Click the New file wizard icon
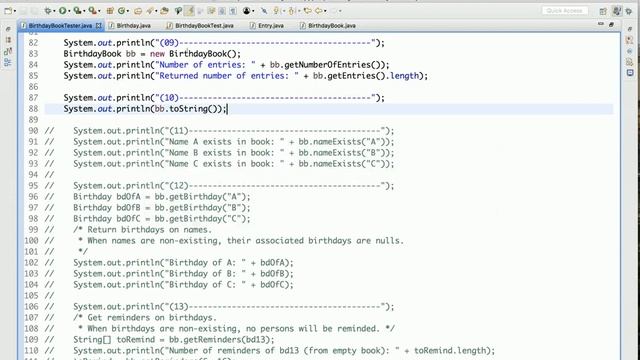The height and width of the screenshot is (360, 640). (x=8, y=11)
